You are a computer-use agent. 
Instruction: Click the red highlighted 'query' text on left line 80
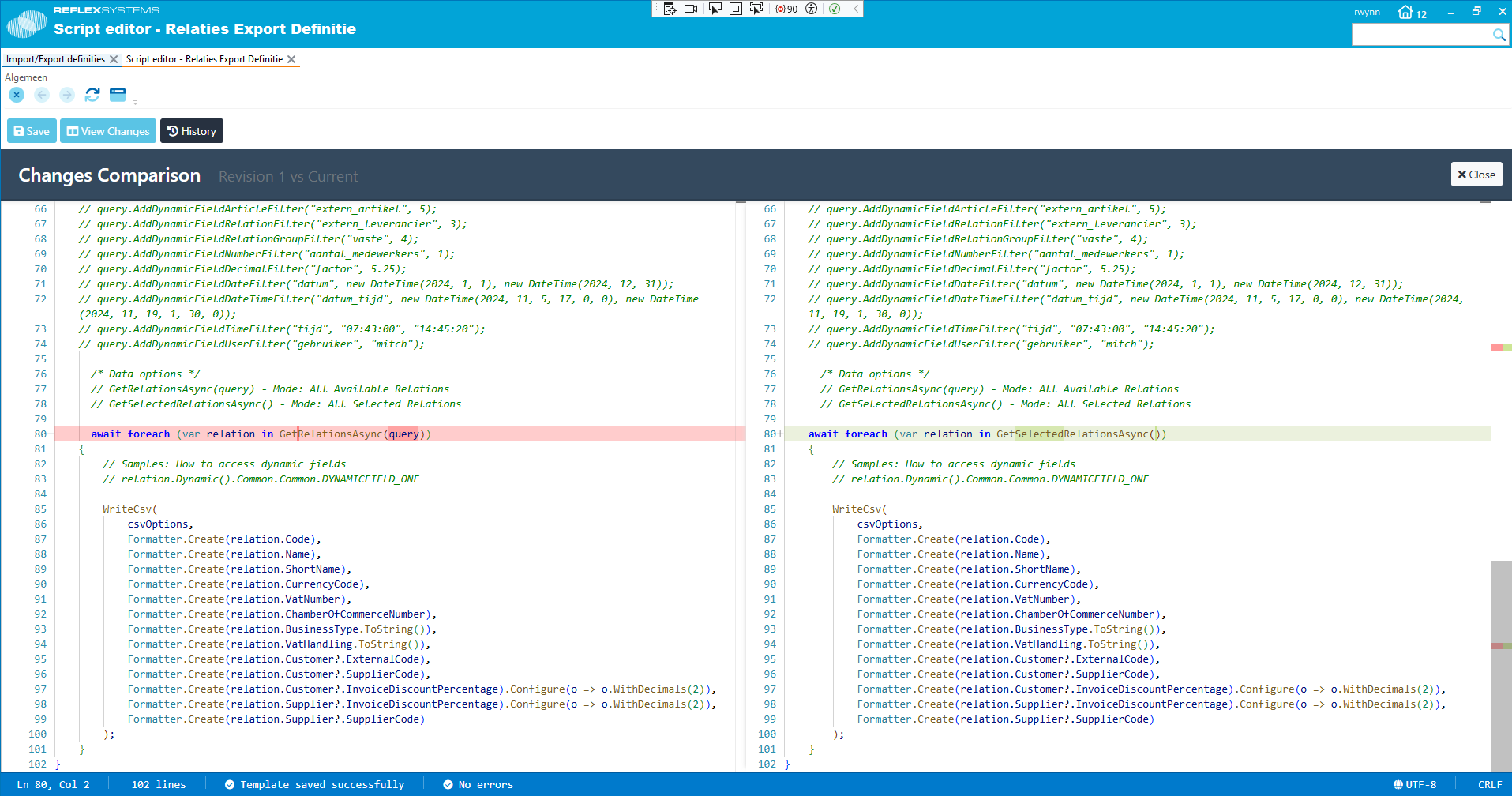tap(403, 434)
